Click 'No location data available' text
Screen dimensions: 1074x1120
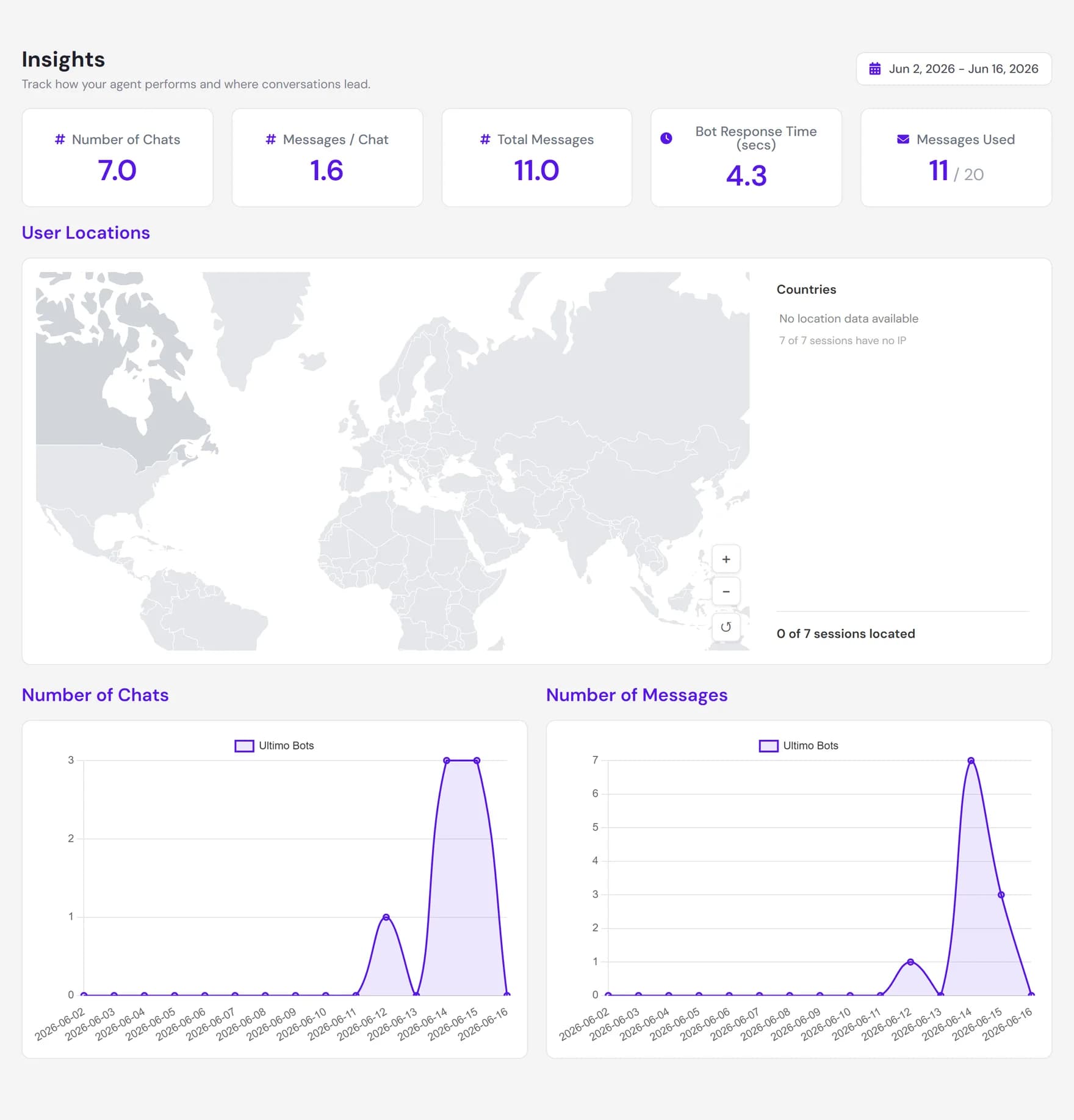(x=848, y=319)
